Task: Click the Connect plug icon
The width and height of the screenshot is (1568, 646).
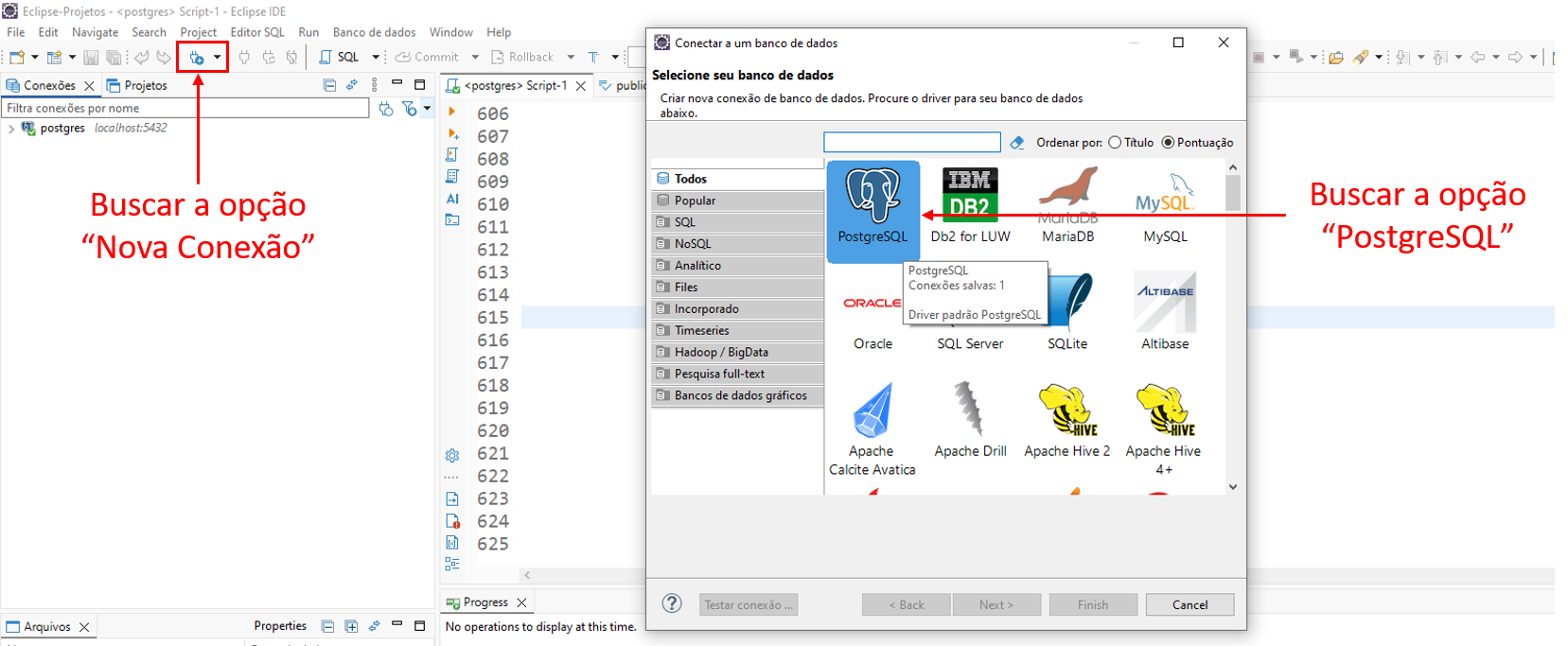Action: [x=244, y=58]
